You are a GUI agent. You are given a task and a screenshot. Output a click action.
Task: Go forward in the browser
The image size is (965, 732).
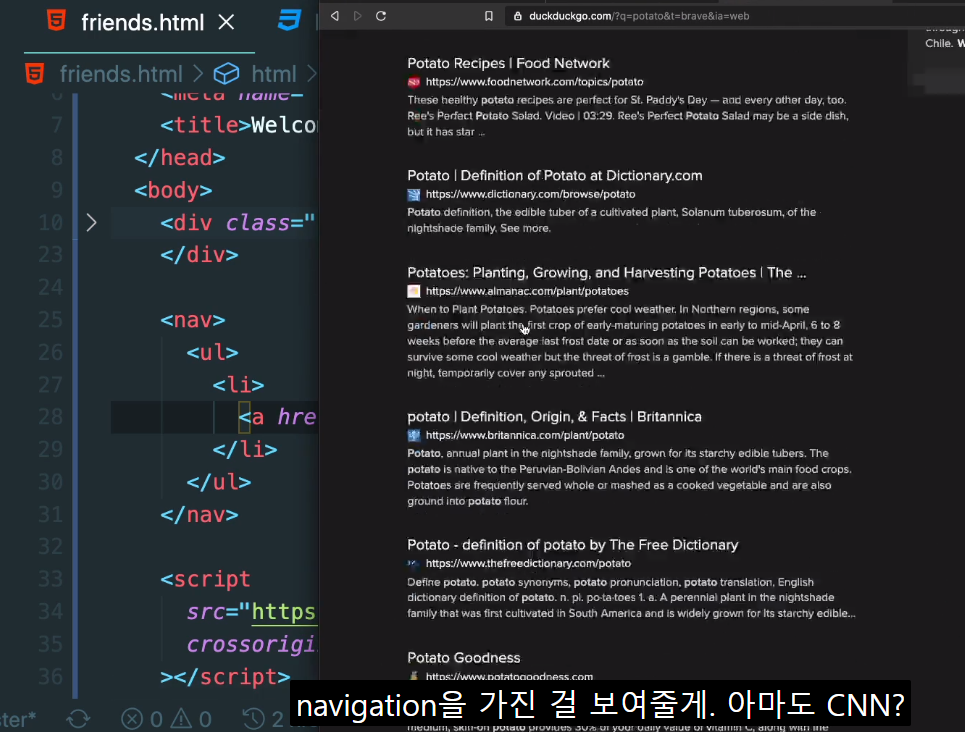point(358,16)
